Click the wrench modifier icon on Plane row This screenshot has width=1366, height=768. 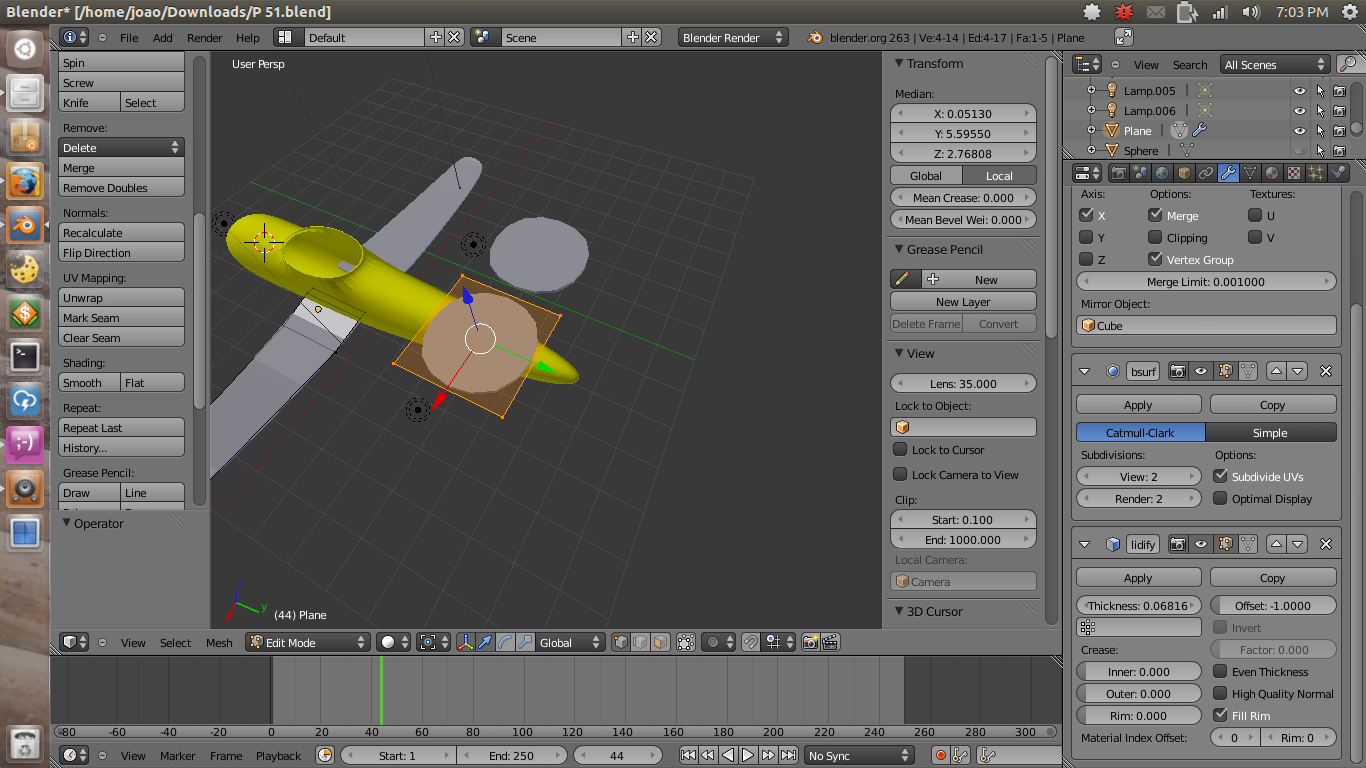pos(1200,131)
